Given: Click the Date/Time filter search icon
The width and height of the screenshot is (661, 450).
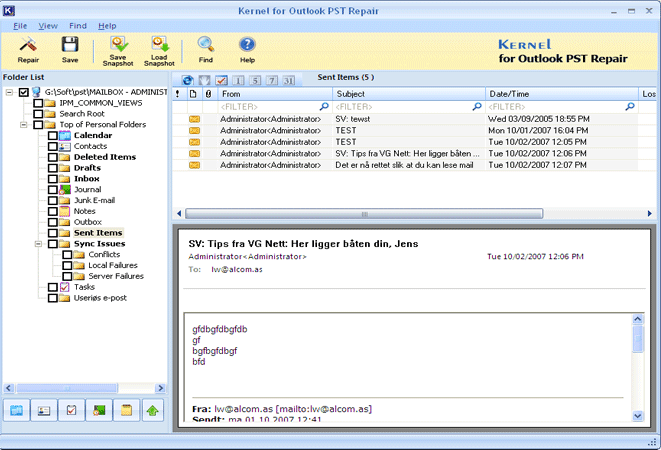Looking at the screenshot, I should pyautogui.click(x=630, y=106).
